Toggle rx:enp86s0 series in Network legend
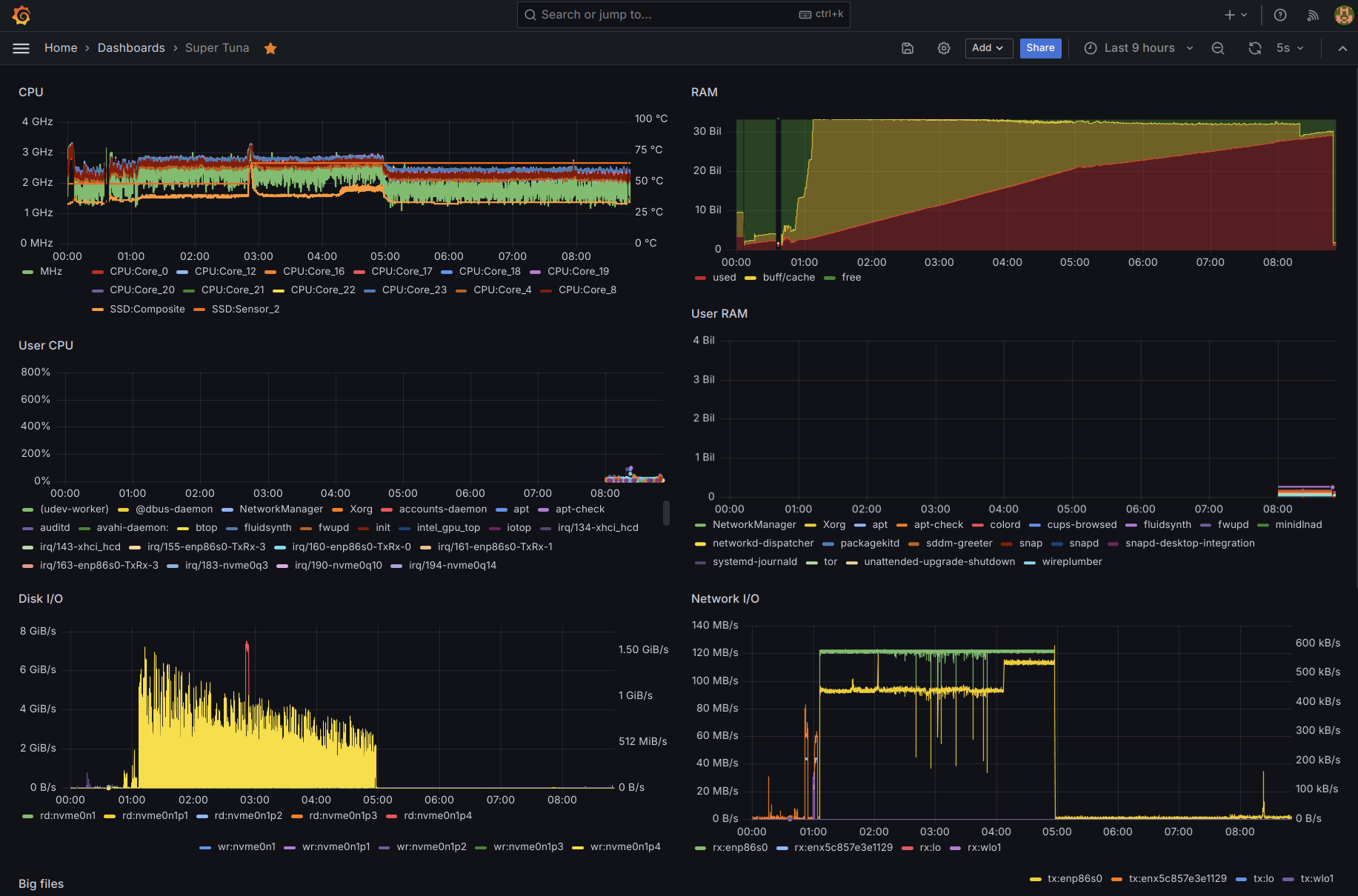 [x=739, y=848]
